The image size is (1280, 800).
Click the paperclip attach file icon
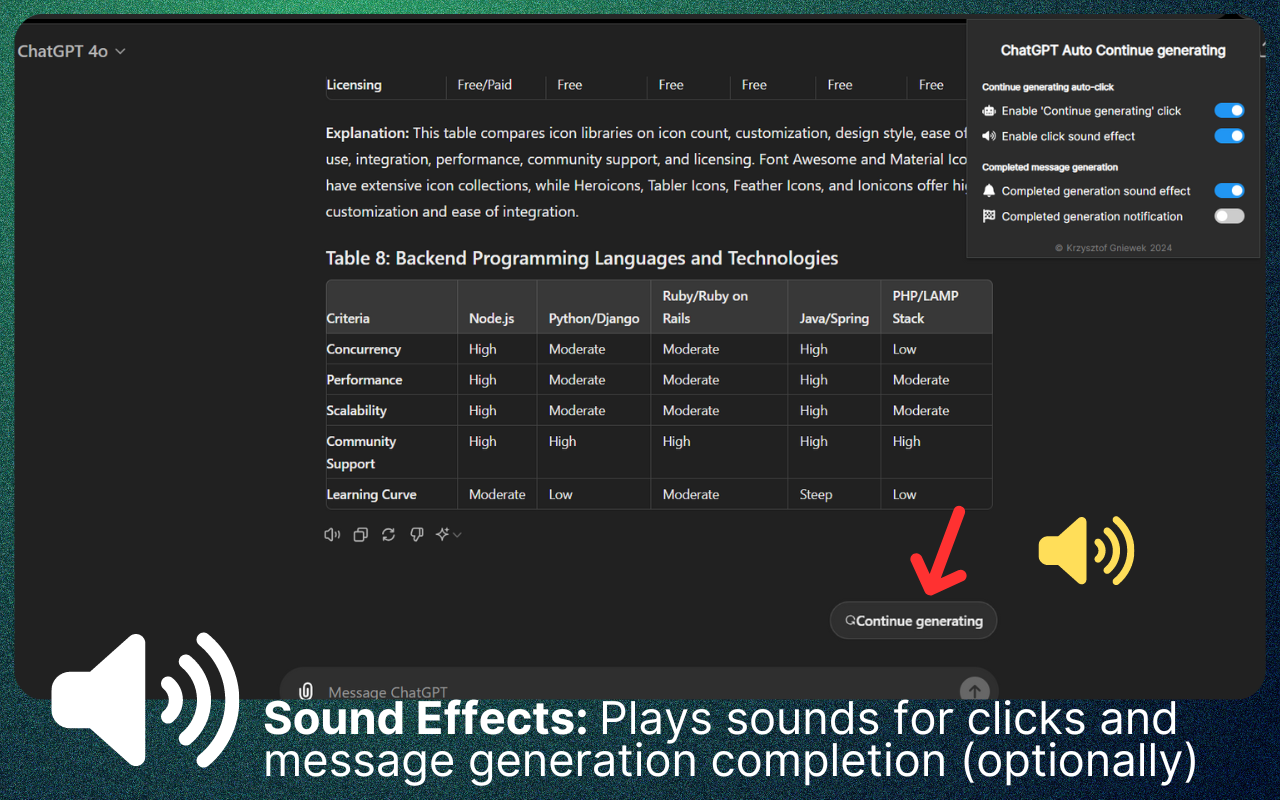pos(307,691)
